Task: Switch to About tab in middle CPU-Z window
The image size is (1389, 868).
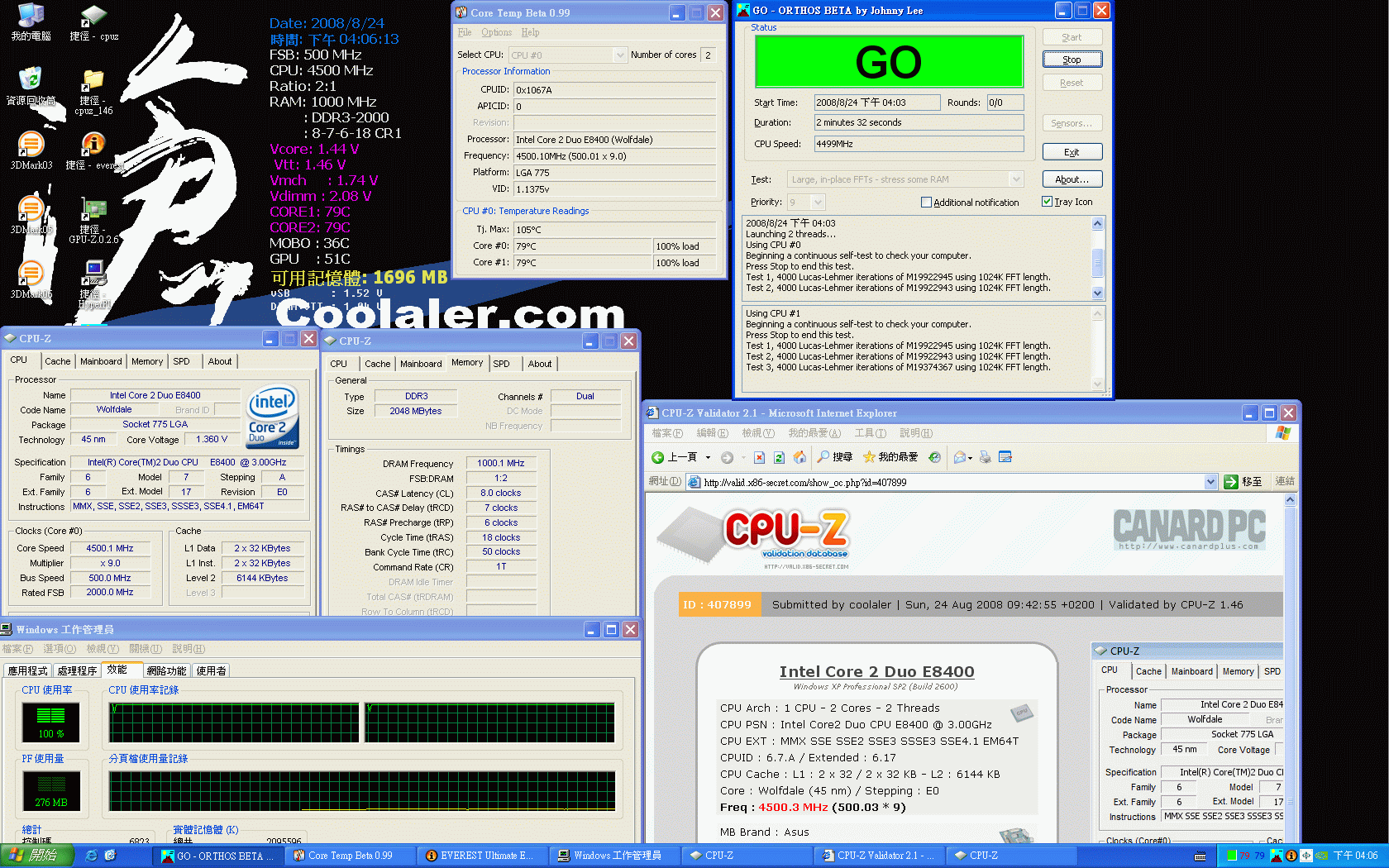Action: pyautogui.click(x=540, y=364)
